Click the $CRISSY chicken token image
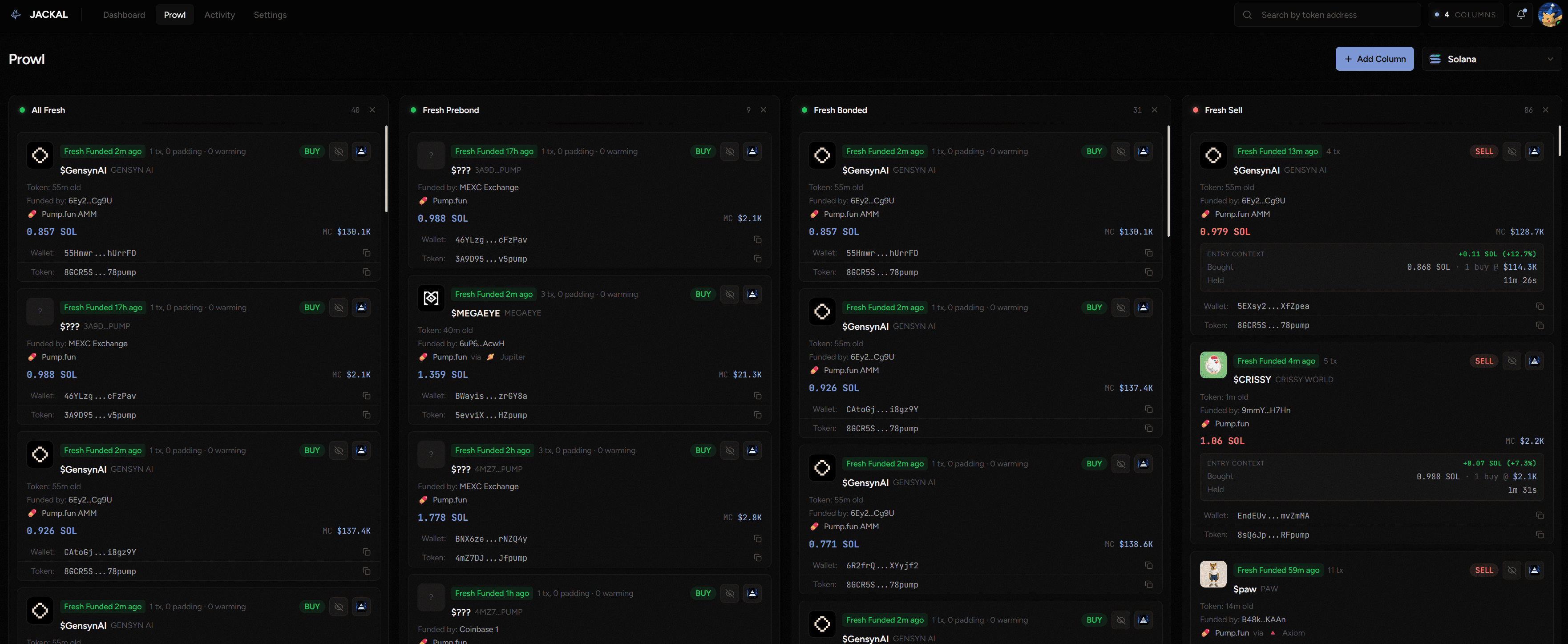The height and width of the screenshot is (644, 1568). coord(1213,365)
